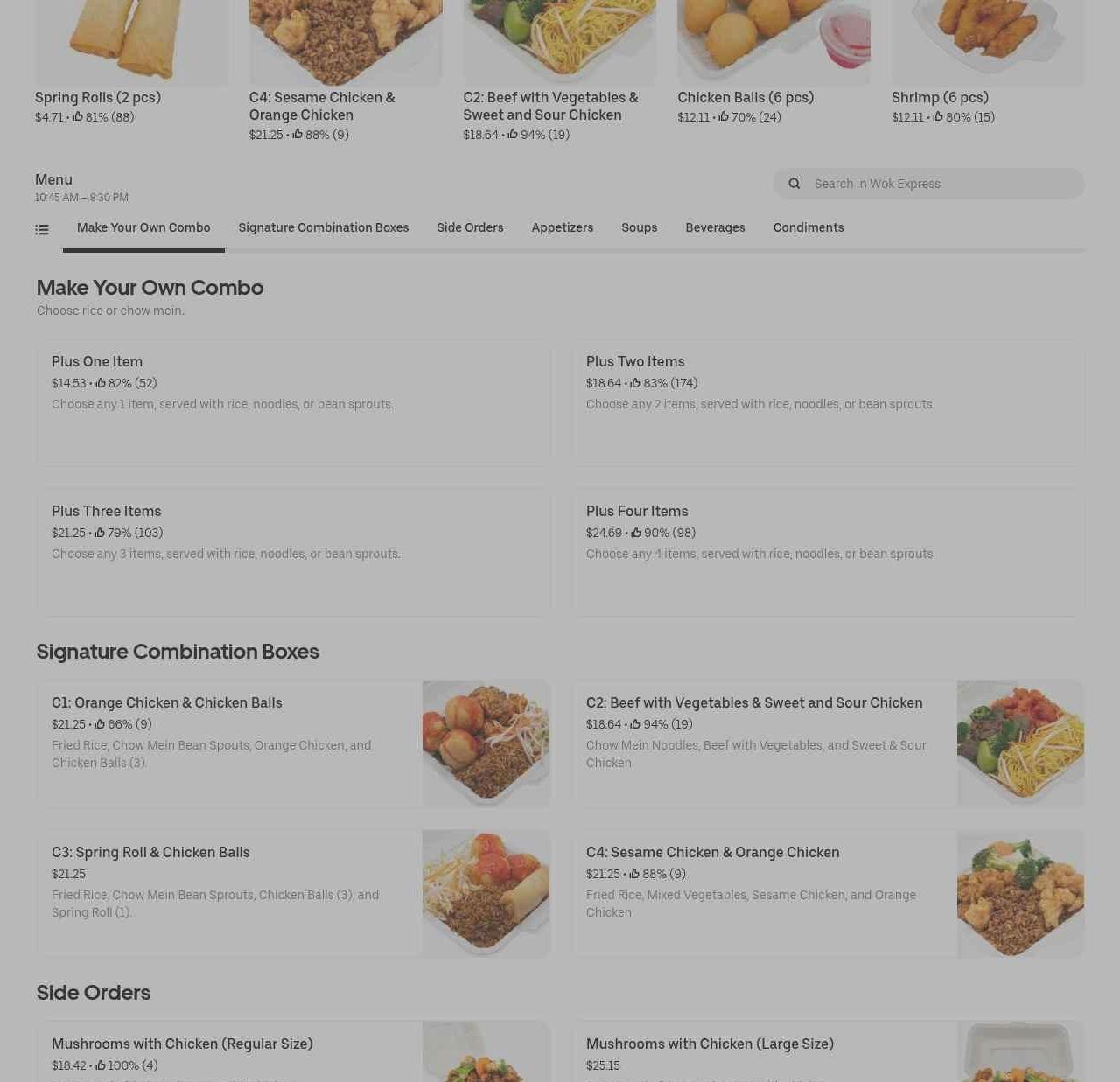Open the Plus One Item combo

point(293,403)
